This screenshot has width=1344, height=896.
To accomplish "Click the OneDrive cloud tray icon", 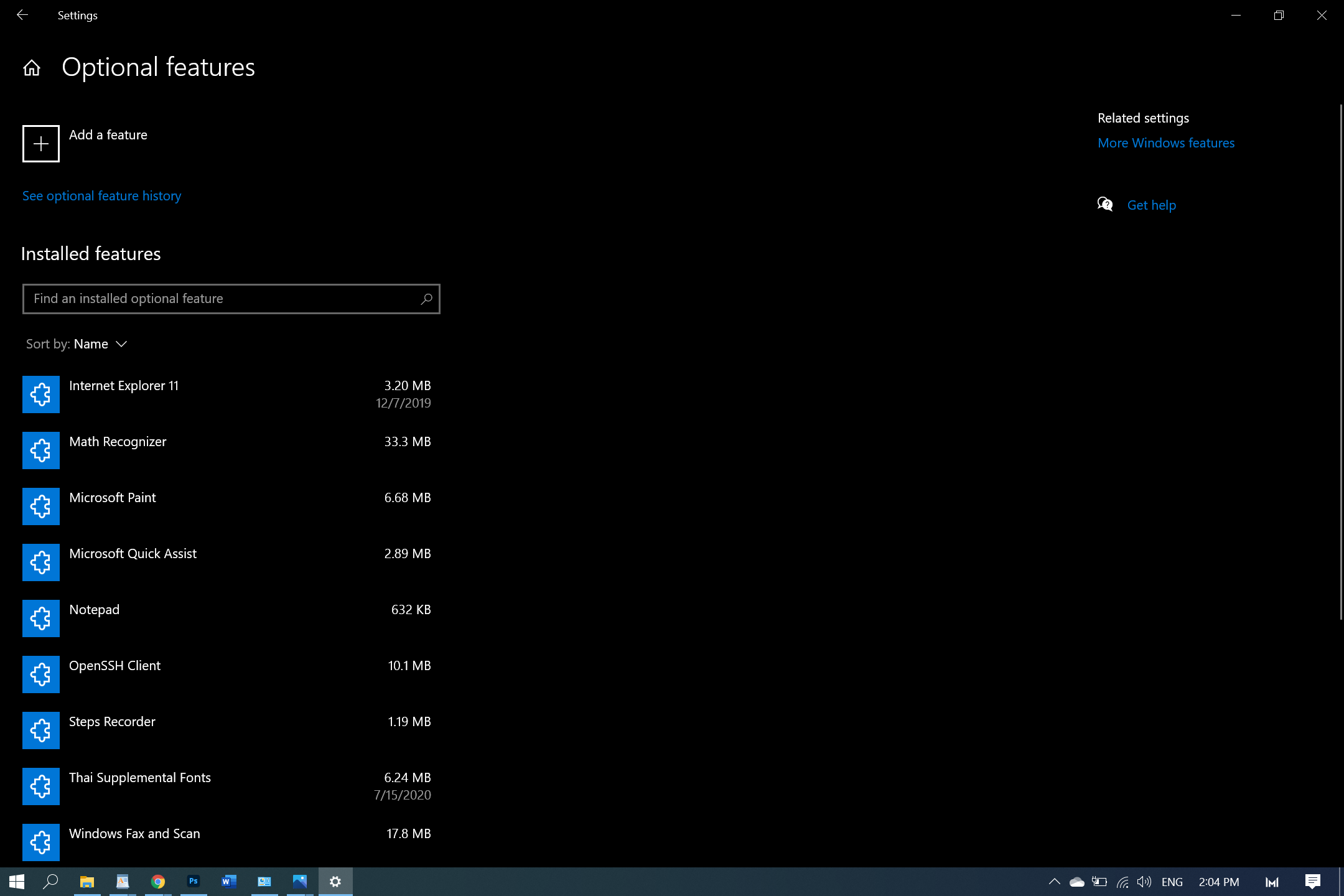I will (x=1077, y=882).
